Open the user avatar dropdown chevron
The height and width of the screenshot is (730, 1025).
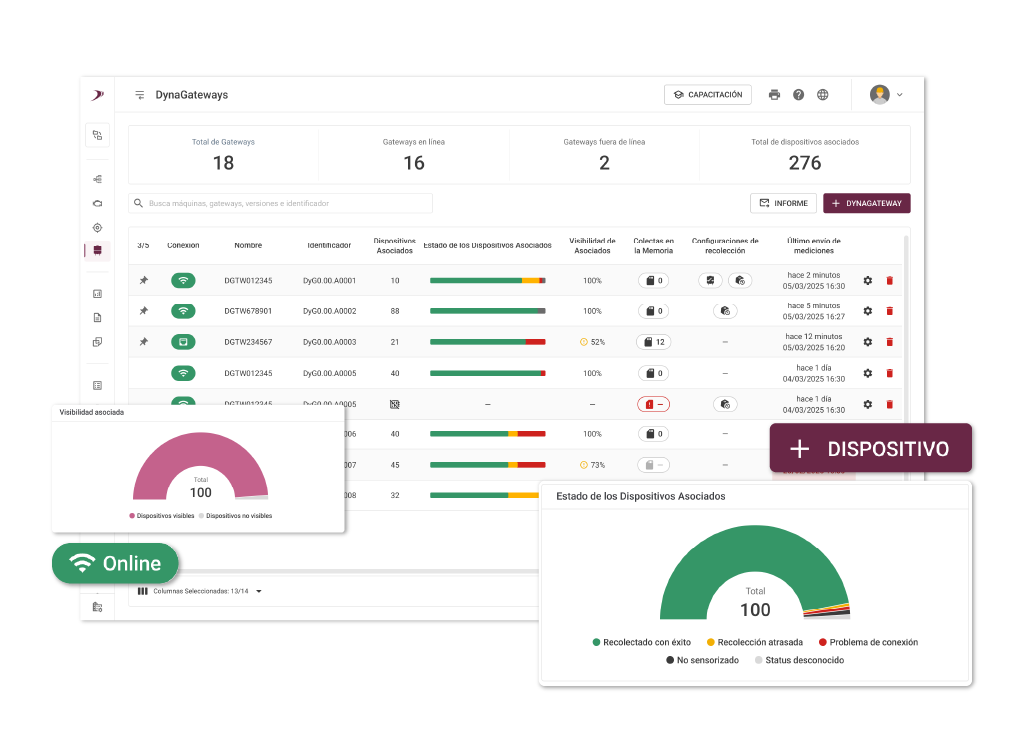click(x=899, y=95)
